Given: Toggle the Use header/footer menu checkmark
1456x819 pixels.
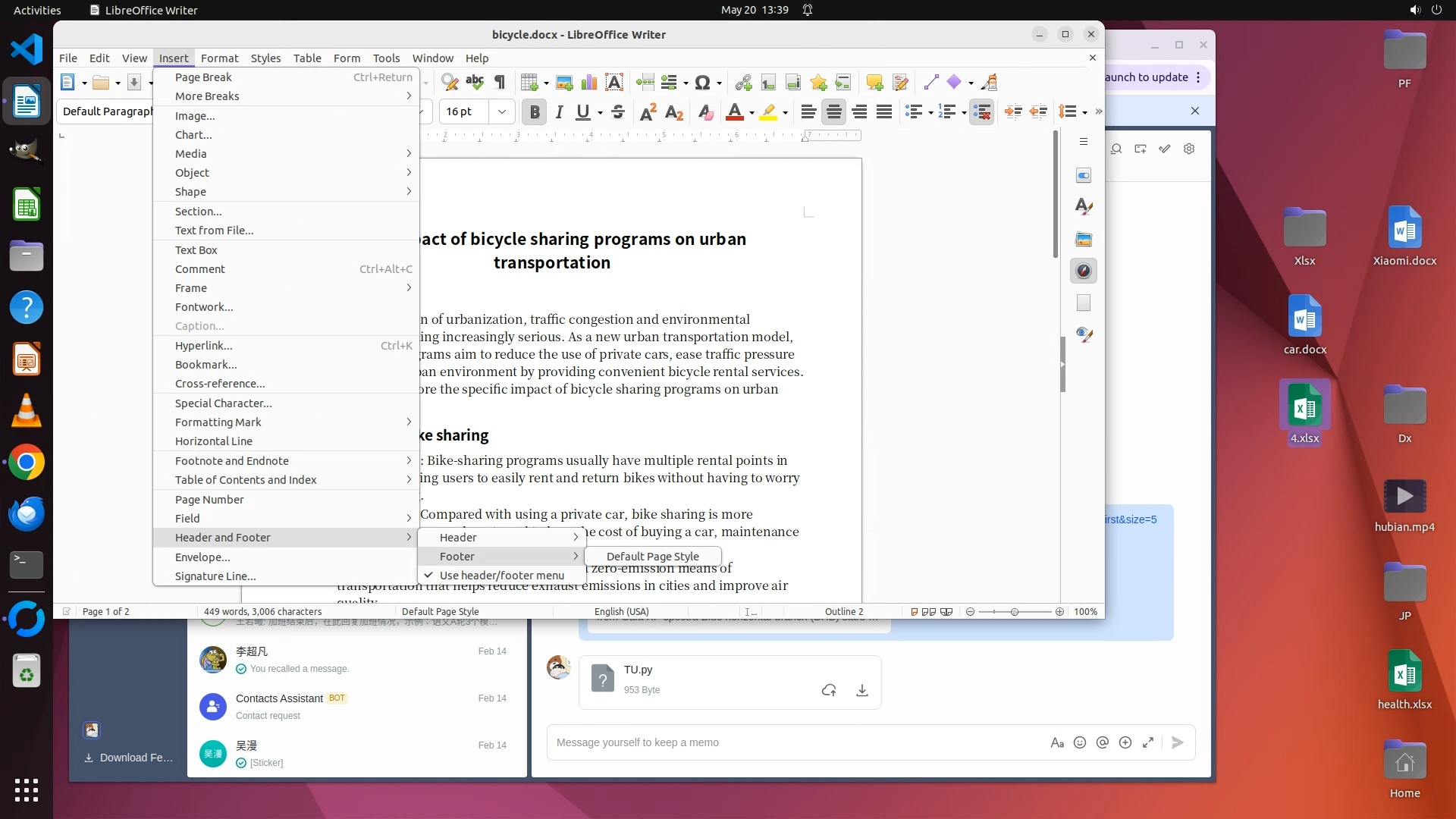Looking at the screenshot, I should pyautogui.click(x=501, y=576).
